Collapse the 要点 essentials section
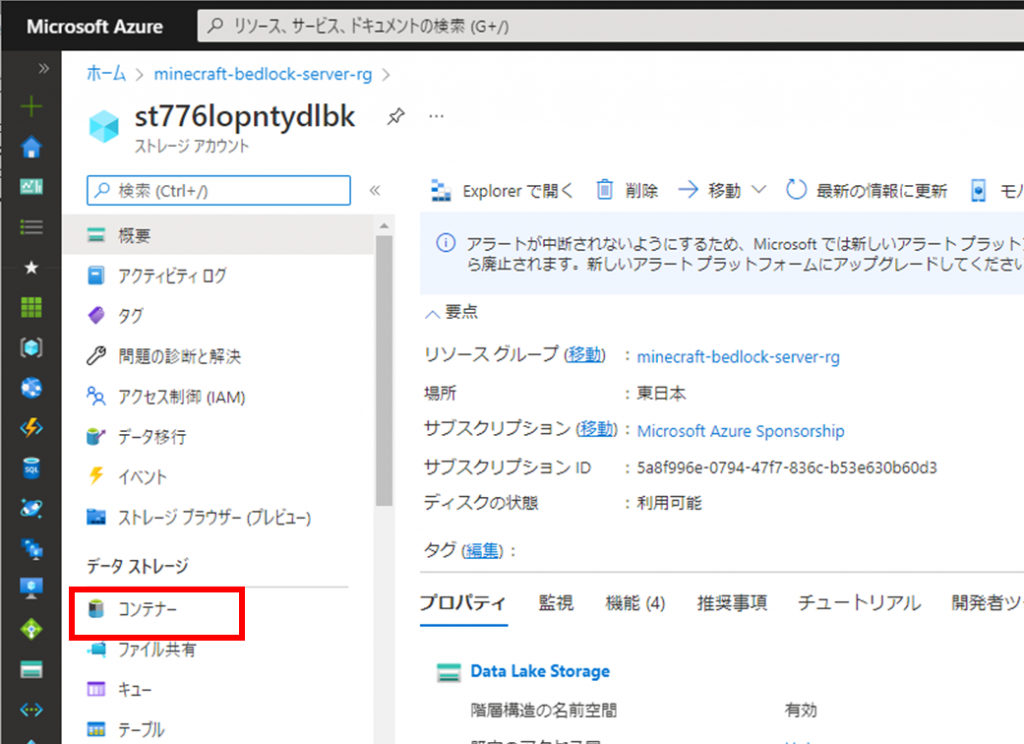This screenshot has height=744, width=1024. (432, 314)
